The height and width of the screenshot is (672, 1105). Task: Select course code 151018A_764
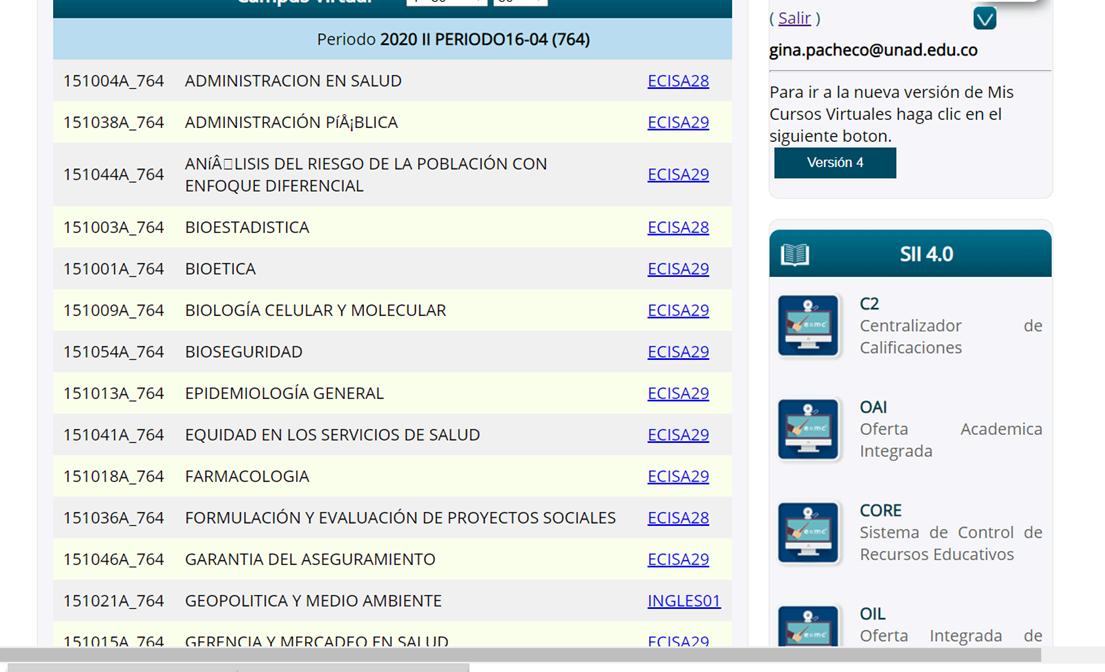pos(113,477)
